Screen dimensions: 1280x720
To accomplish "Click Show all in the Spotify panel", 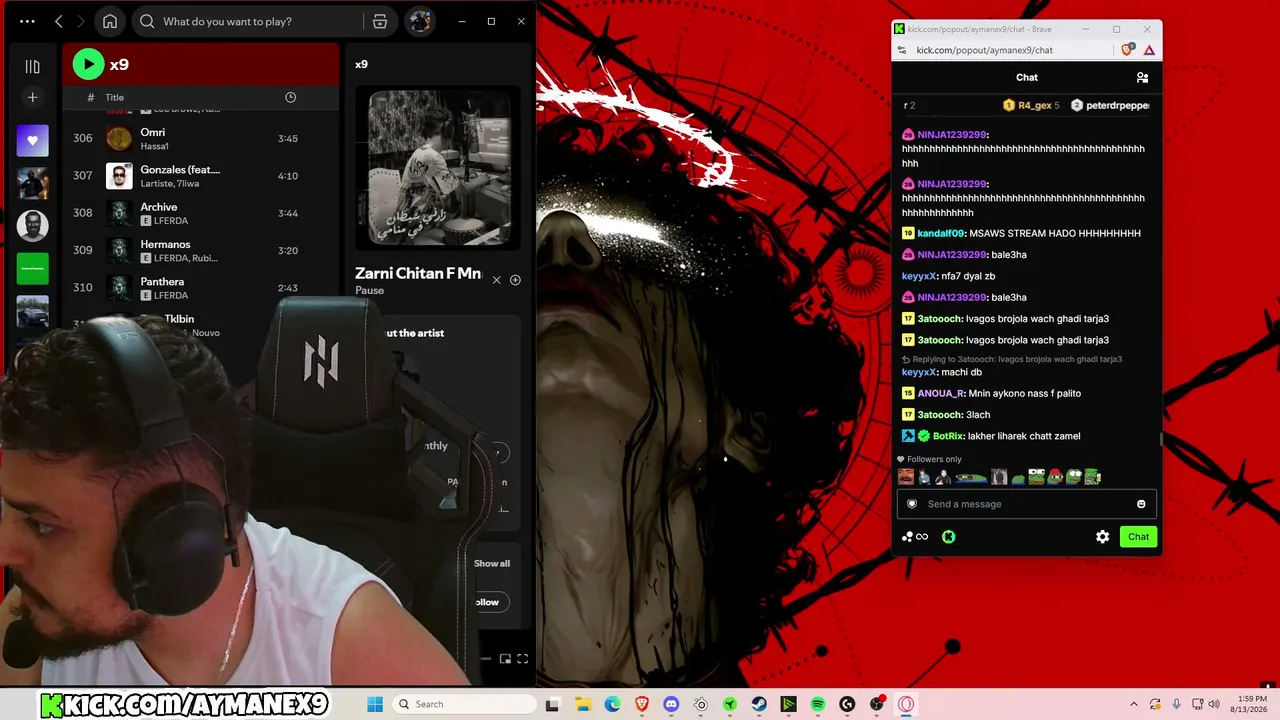I will point(492,563).
